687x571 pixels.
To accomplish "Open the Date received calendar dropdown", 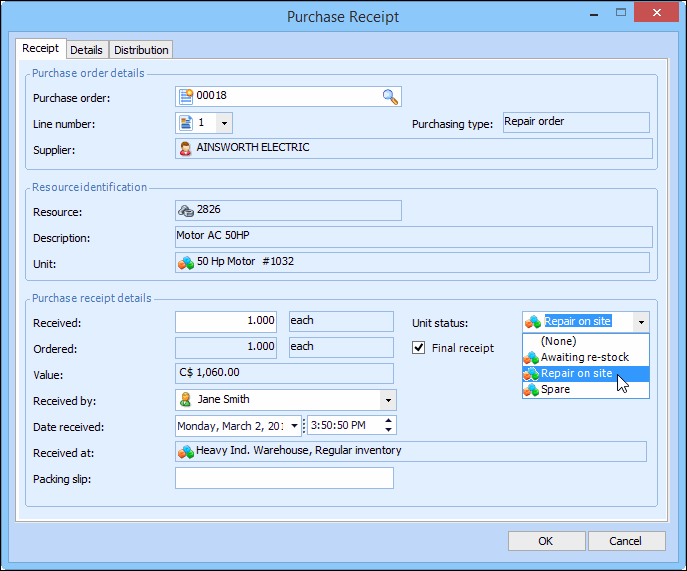I will coord(294,426).
